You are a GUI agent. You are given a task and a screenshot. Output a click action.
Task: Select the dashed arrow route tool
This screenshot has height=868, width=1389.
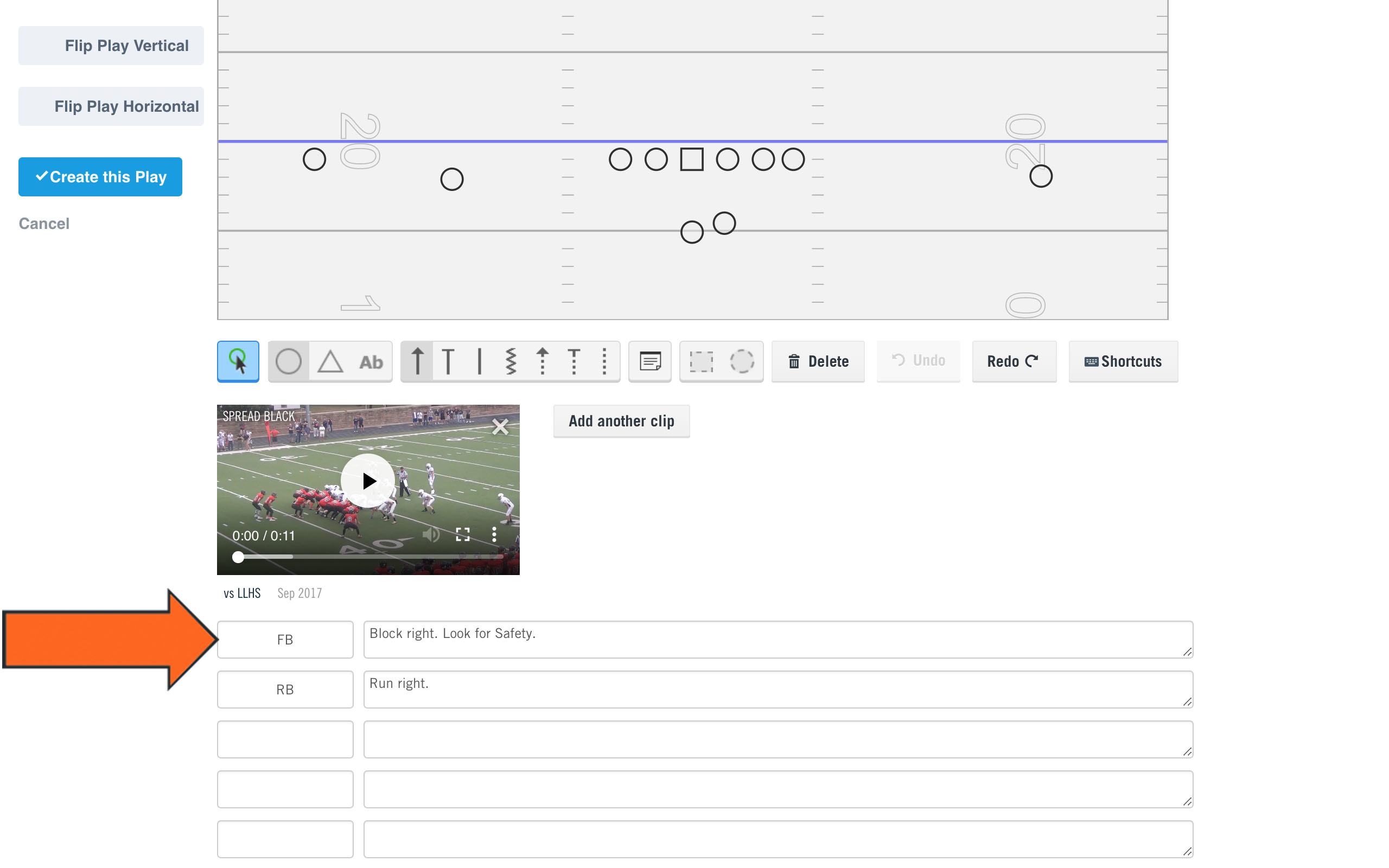[x=542, y=361]
